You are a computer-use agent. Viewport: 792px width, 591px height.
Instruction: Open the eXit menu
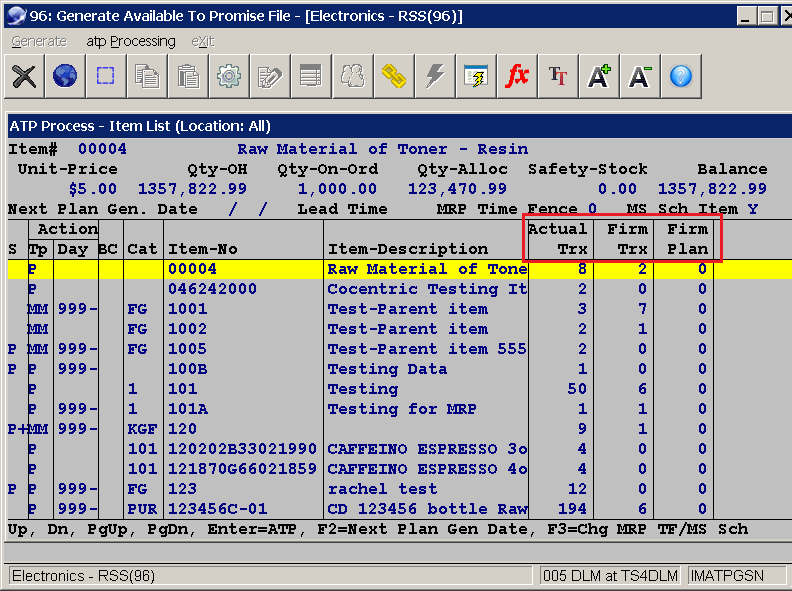coord(203,41)
